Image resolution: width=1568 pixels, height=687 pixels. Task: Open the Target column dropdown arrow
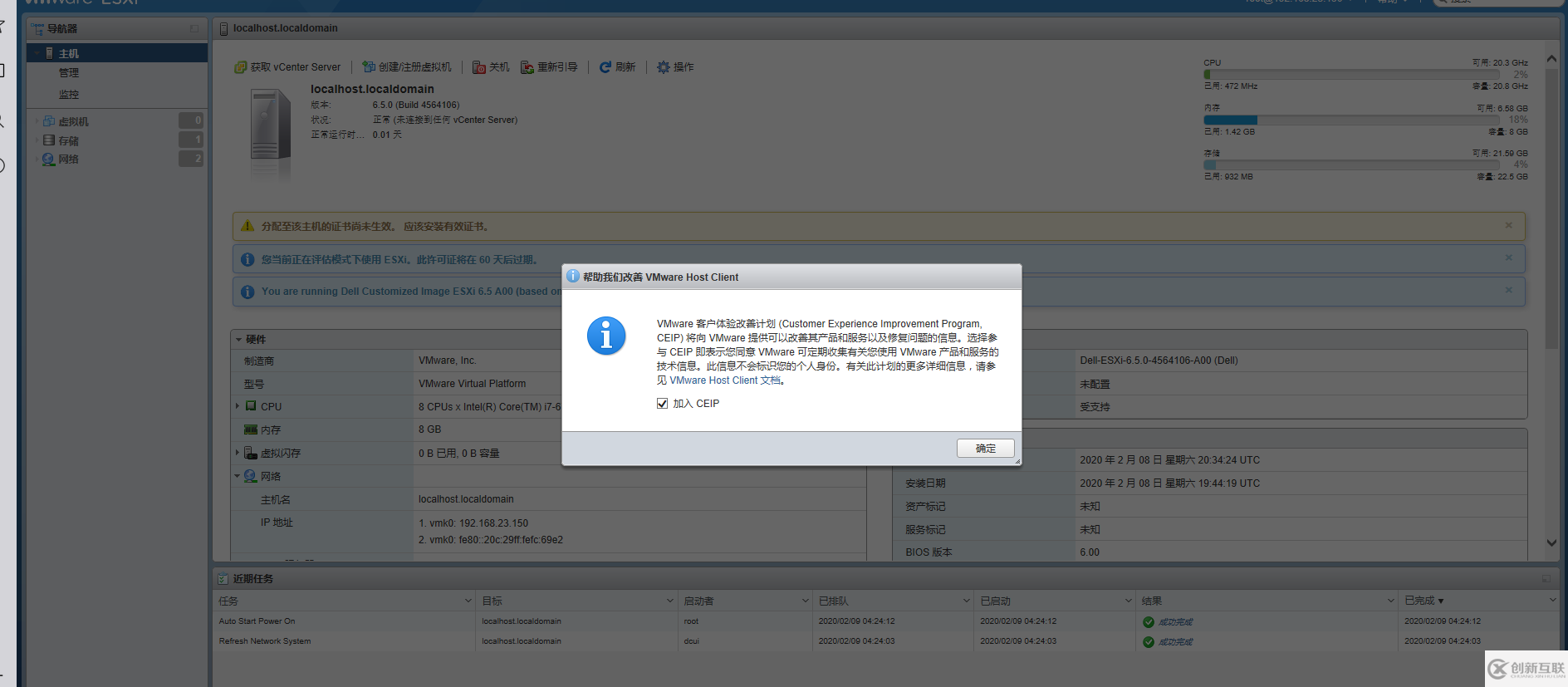click(669, 600)
